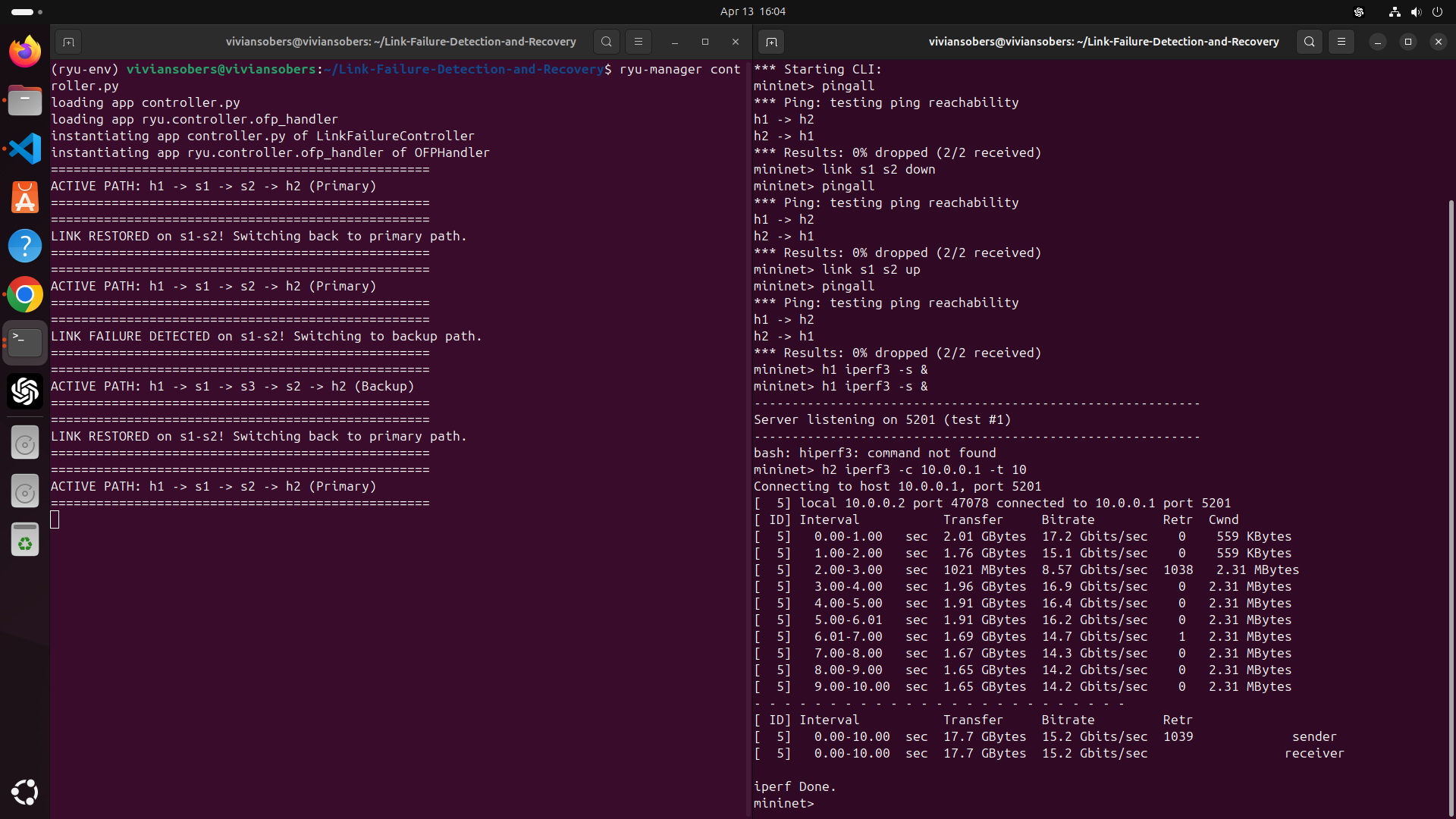This screenshot has width=1456, height=819.
Task: Open the calendar by clicking the clock
Action: 752,11
